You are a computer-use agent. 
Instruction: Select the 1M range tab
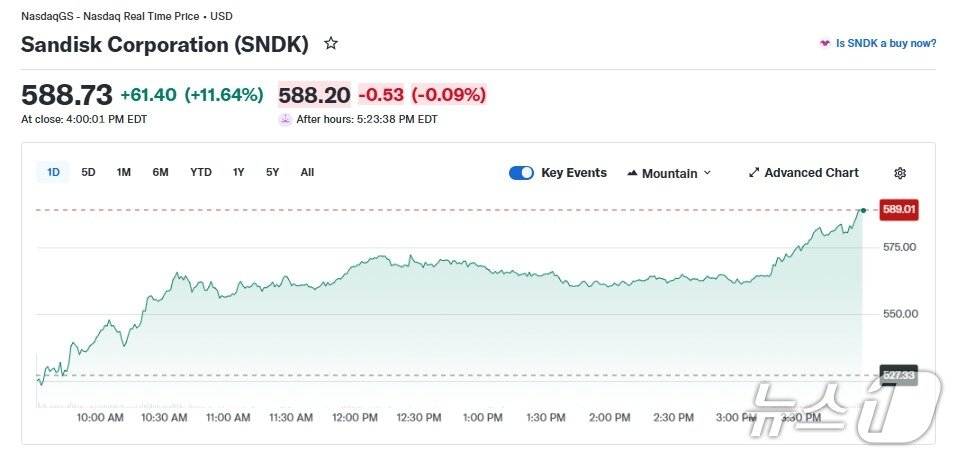(x=124, y=172)
